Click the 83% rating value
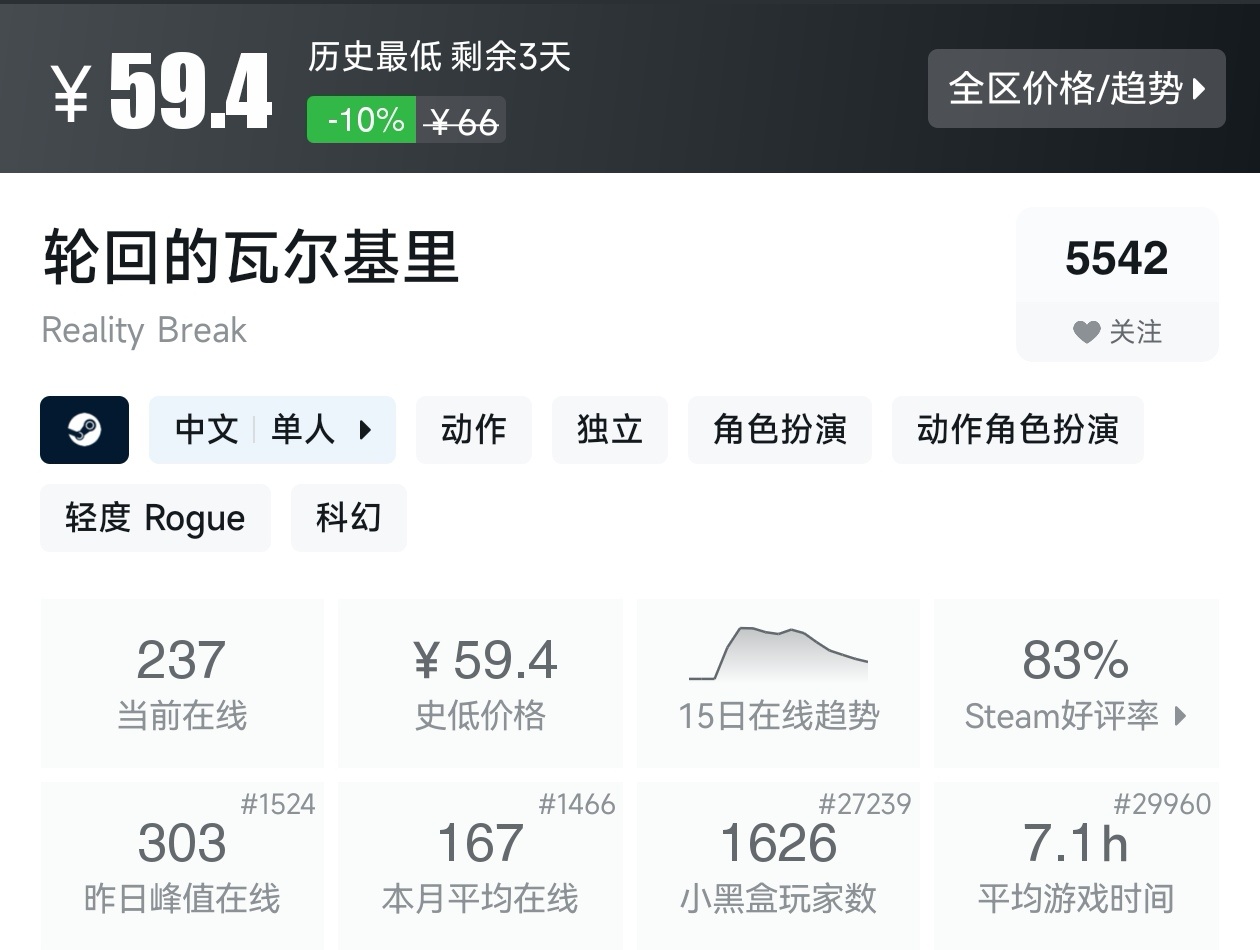This screenshot has width=1260, height=950. pyautogui.click(x=1076, y=661)
